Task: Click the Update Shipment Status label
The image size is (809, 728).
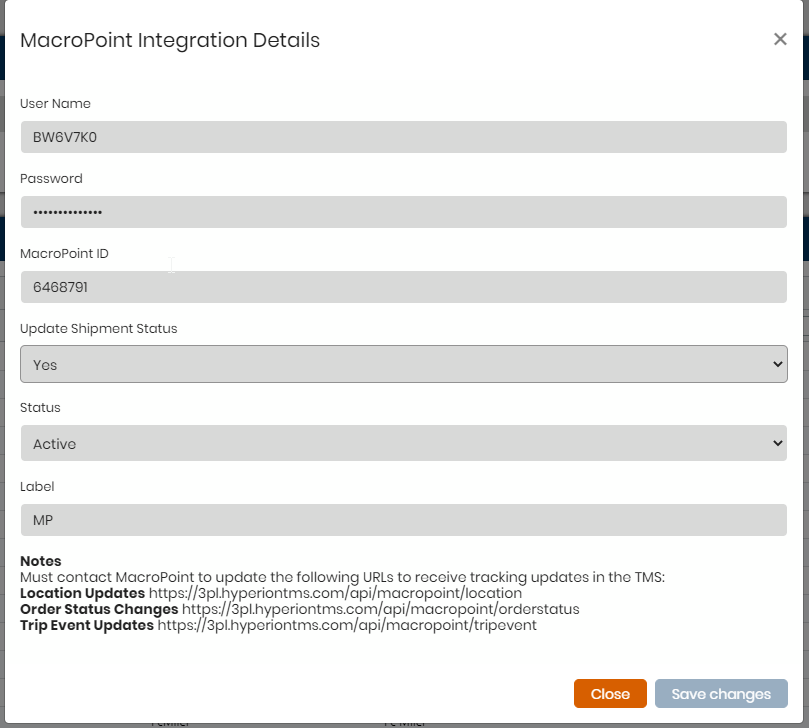Action: 99,329
